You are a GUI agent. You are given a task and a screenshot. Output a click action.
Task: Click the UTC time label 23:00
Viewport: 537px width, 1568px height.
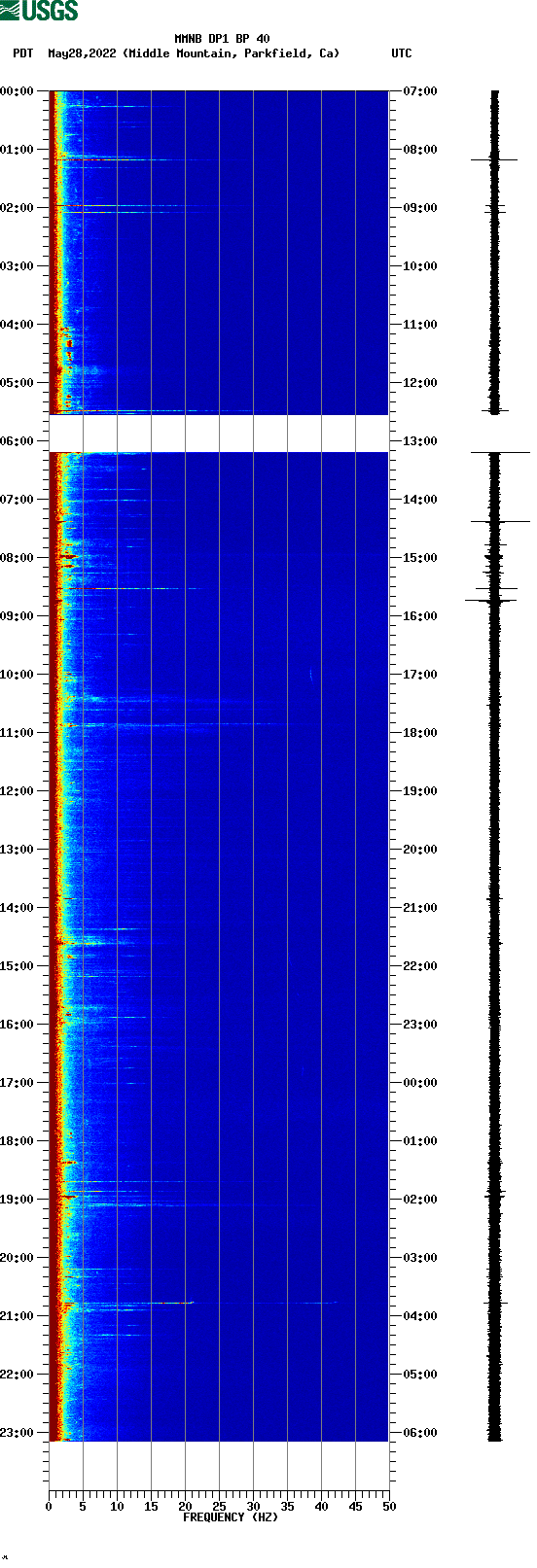tap(420, 1025)
